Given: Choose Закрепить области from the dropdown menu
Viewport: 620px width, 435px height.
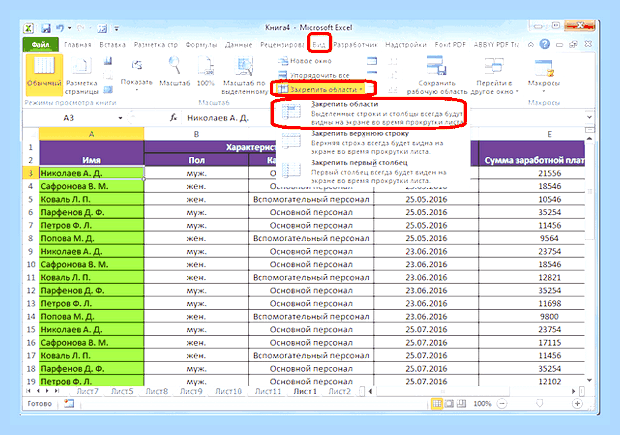Looking at the screenshot, I should click(370, 113).
